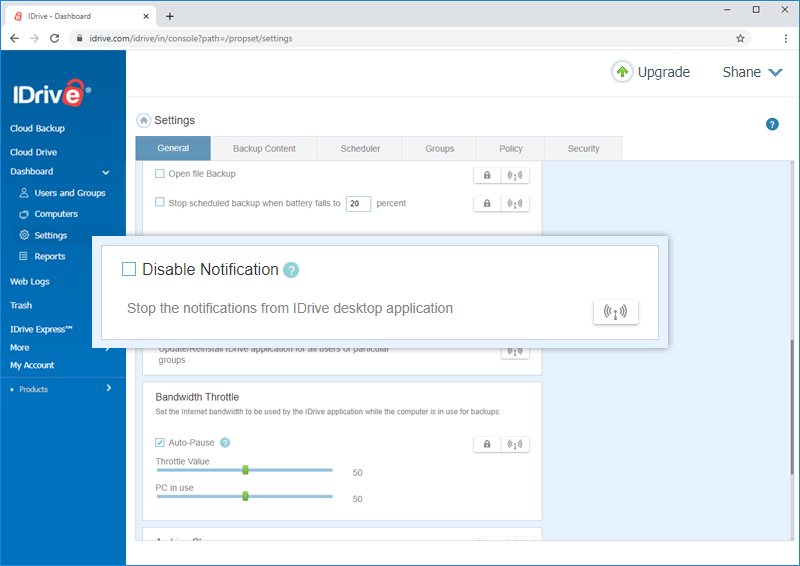The image size is (800, 566).
Task: Open the blue help icon near Settings header
Action: point(772,124)
